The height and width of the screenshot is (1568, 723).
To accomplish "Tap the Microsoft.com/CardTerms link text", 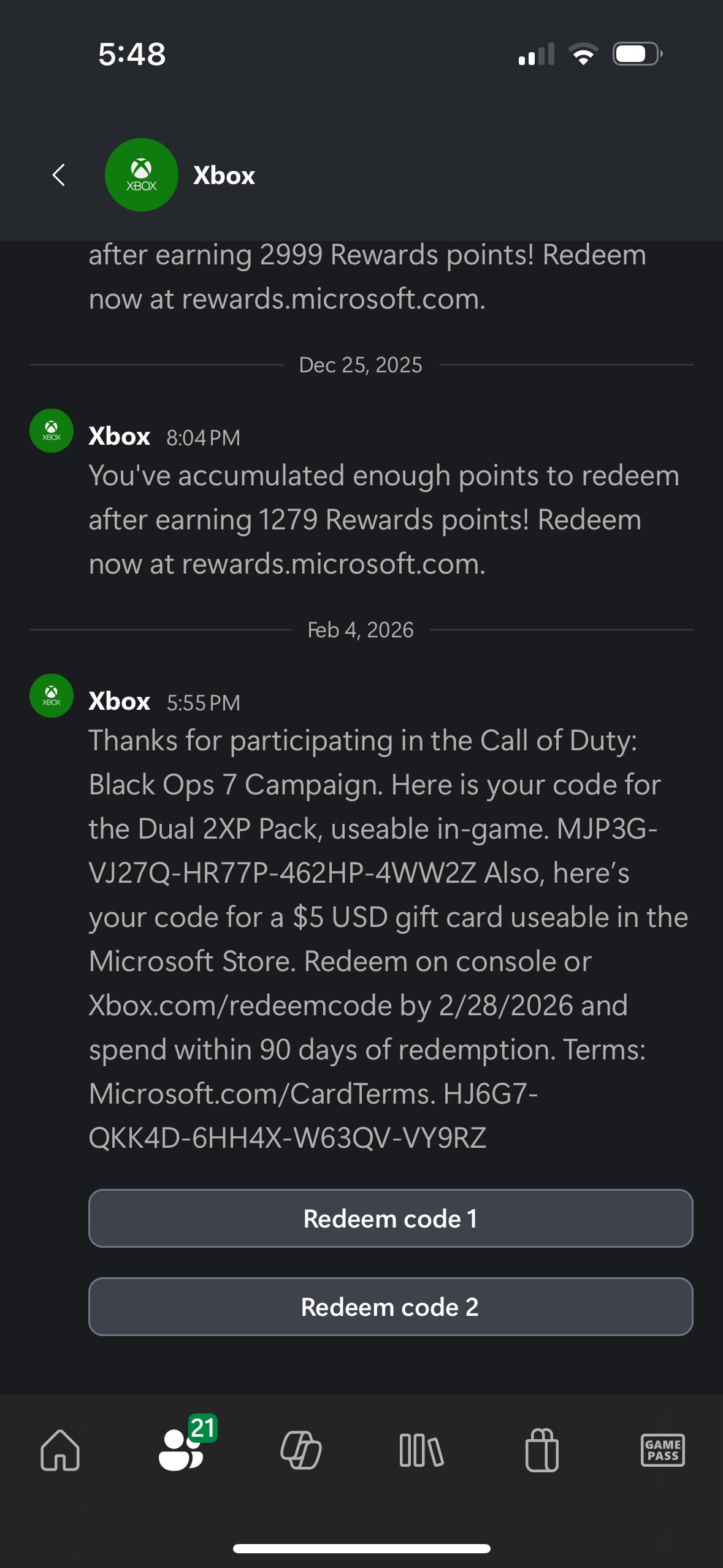I will [262, 1094].
